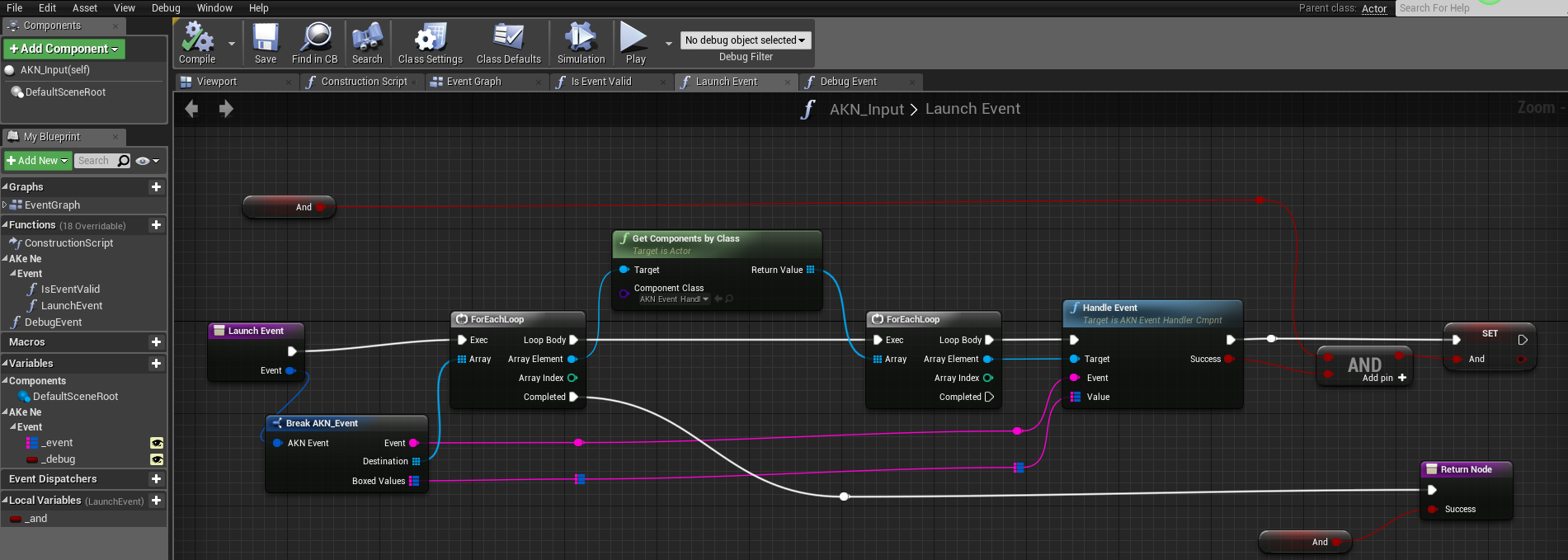This screenshot has height=560, width=1568.
Task: Select the DefaultSceneRoot component in Components panel
Action: tap(65, 92)
